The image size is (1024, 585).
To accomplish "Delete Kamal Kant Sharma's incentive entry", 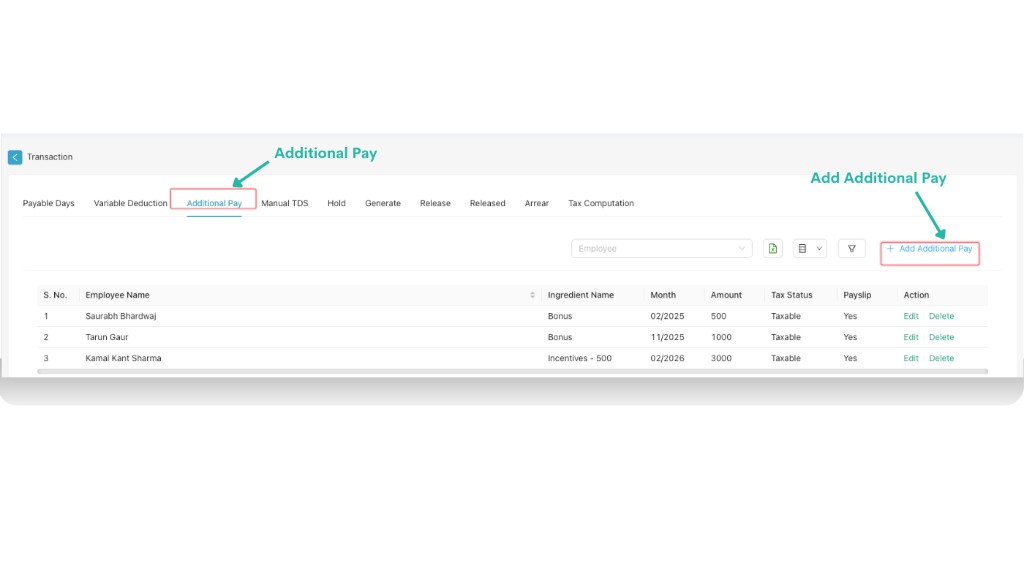I will click(x=941, y=358).
